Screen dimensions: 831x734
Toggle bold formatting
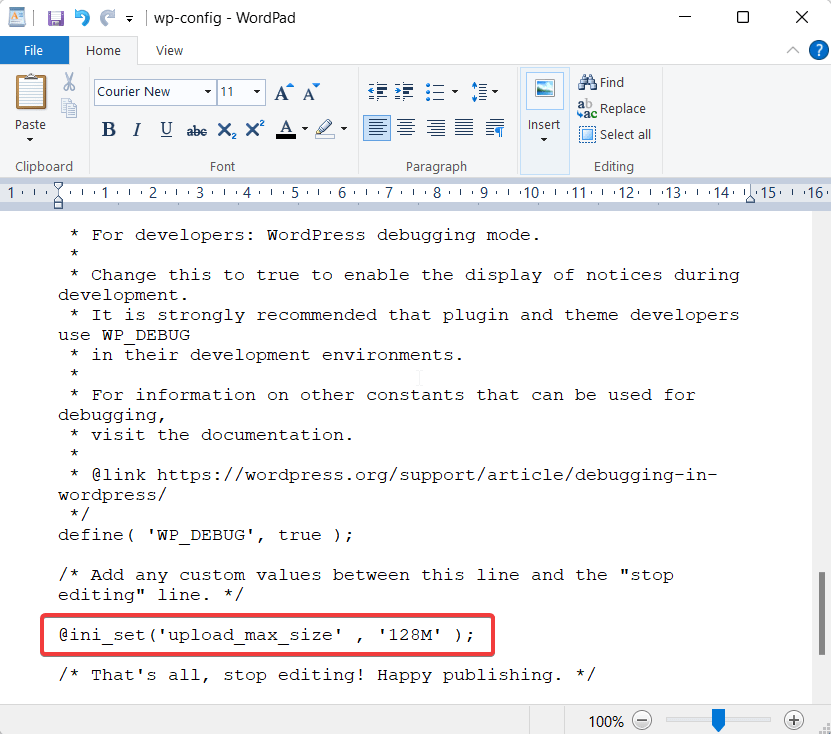pos(109,129)
